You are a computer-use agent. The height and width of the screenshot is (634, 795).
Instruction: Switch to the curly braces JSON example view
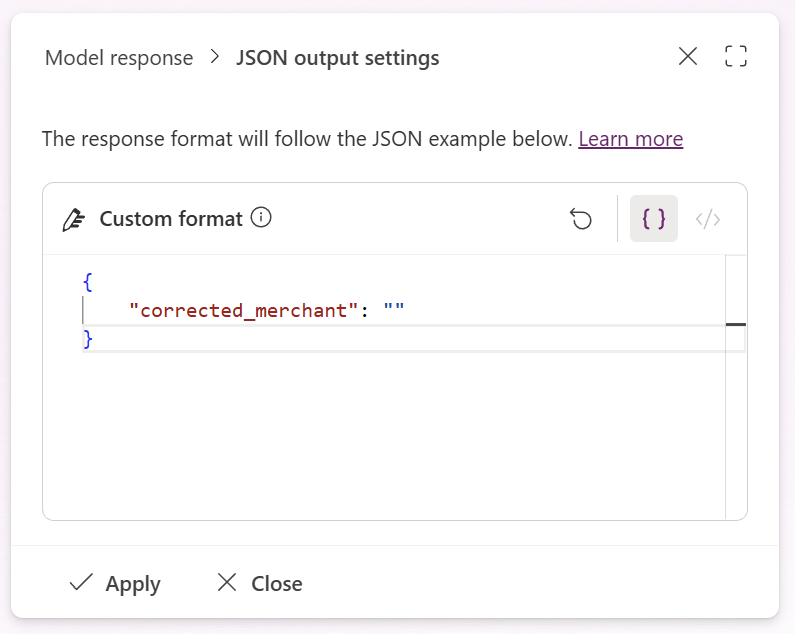pos(654,219)
